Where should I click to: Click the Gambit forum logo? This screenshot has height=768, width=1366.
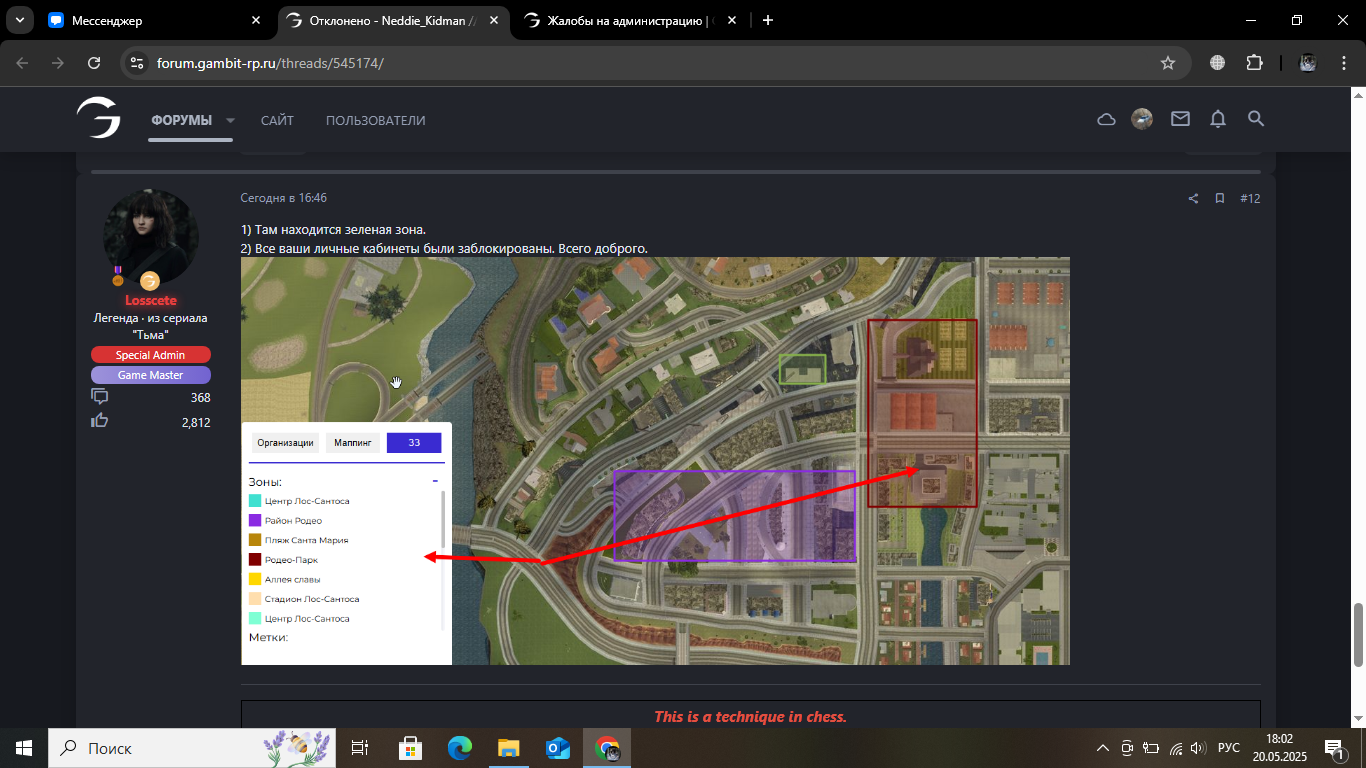point(99,119)
